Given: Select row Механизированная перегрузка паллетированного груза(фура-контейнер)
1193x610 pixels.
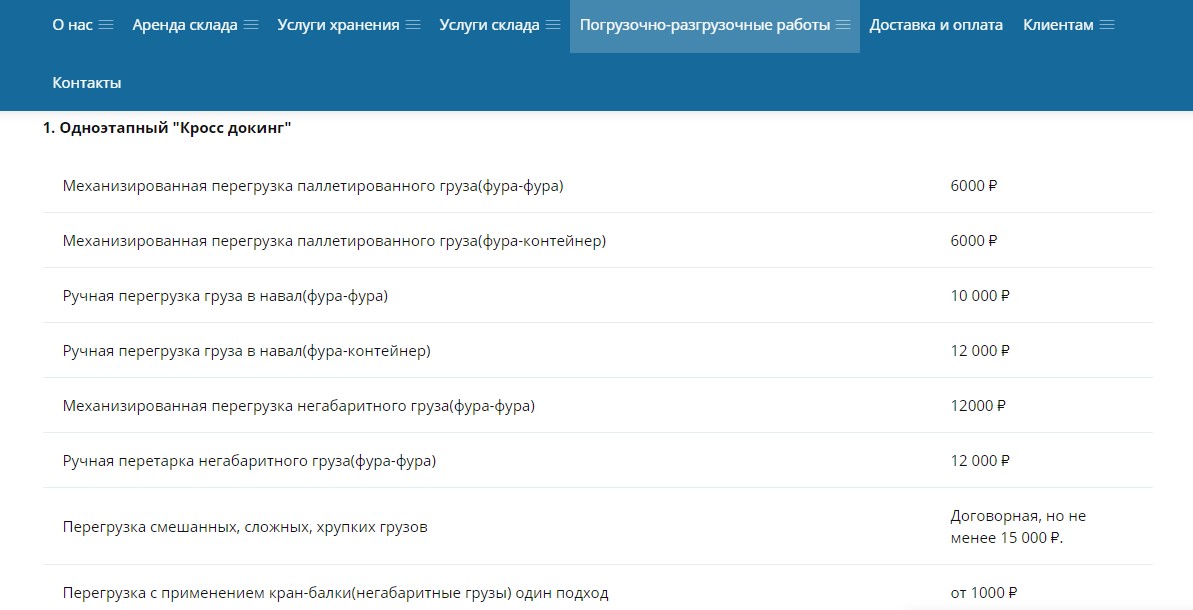Looking at the screenshot, I should click(x=334, y=241).
